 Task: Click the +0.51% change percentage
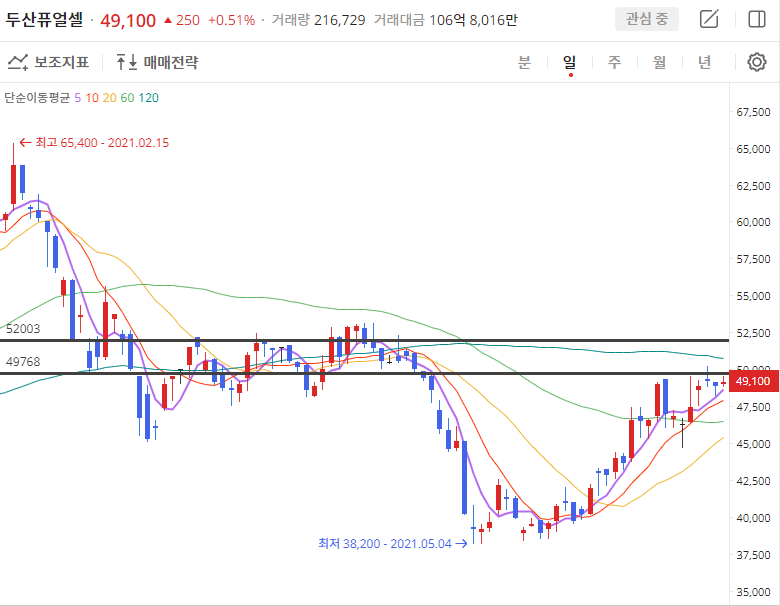(231, 20)
